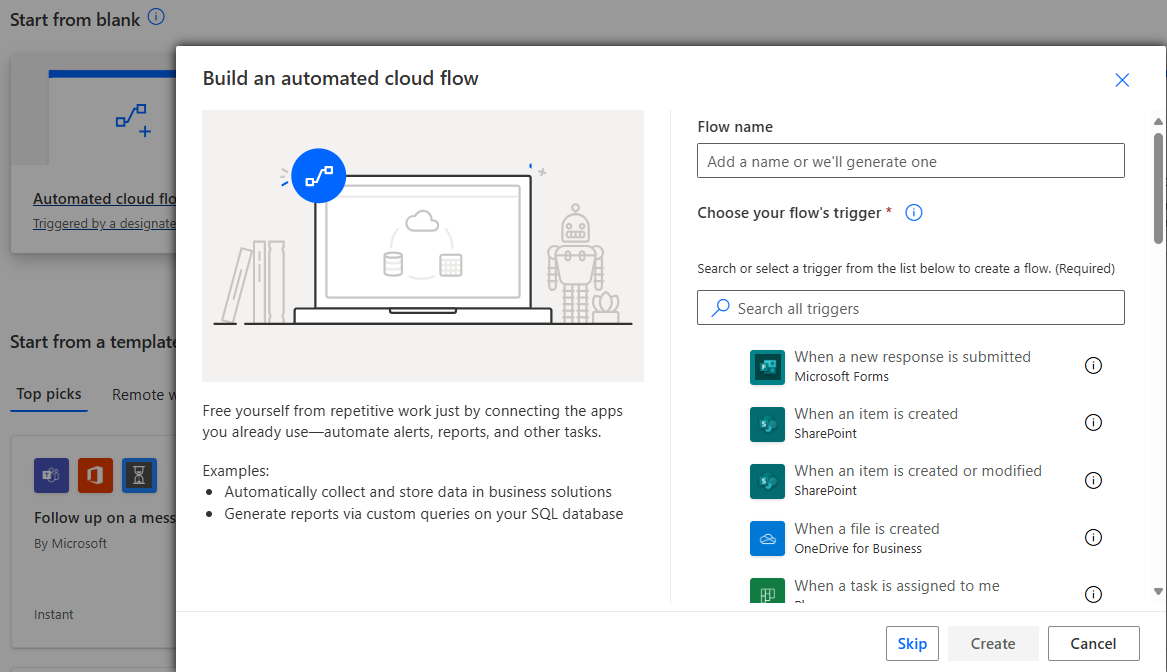Click the Flow name input field
The image size is (1167, 672).
point(910,160)
